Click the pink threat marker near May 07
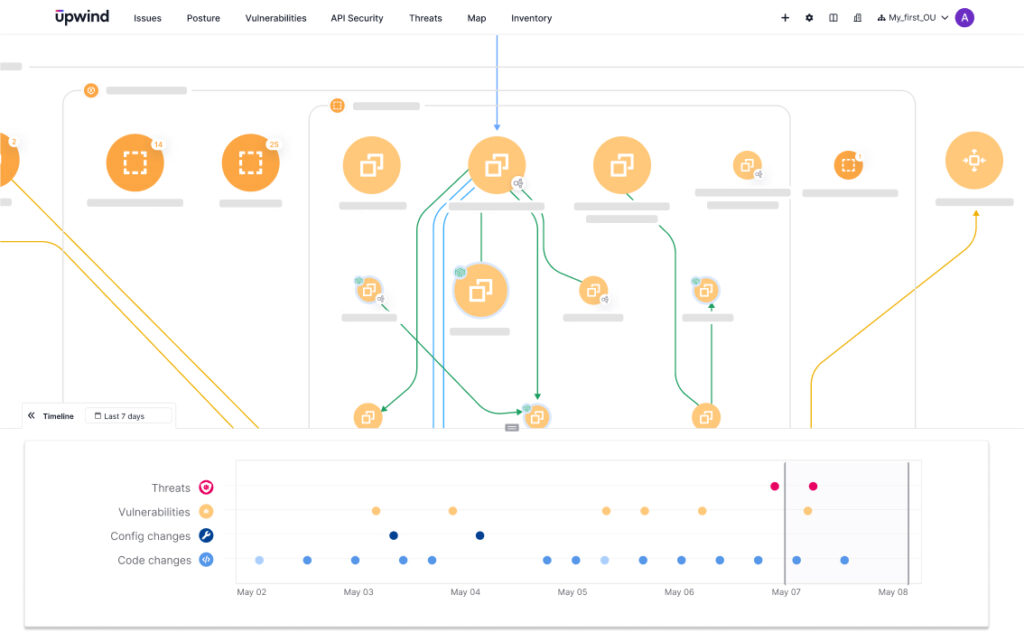This screenshot has width=1024, height=632. click(774, 486)
